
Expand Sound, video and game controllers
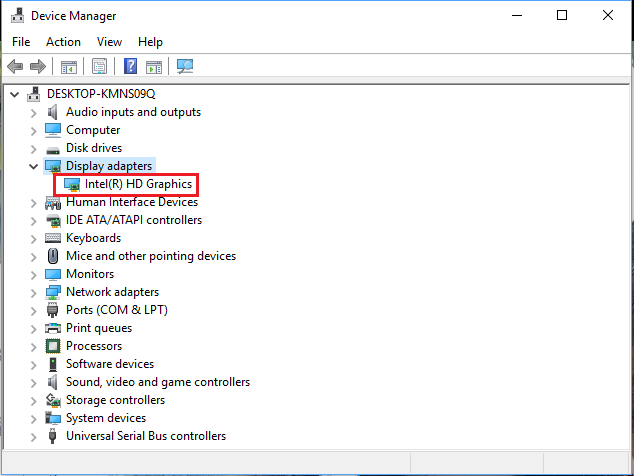point(34,382)
